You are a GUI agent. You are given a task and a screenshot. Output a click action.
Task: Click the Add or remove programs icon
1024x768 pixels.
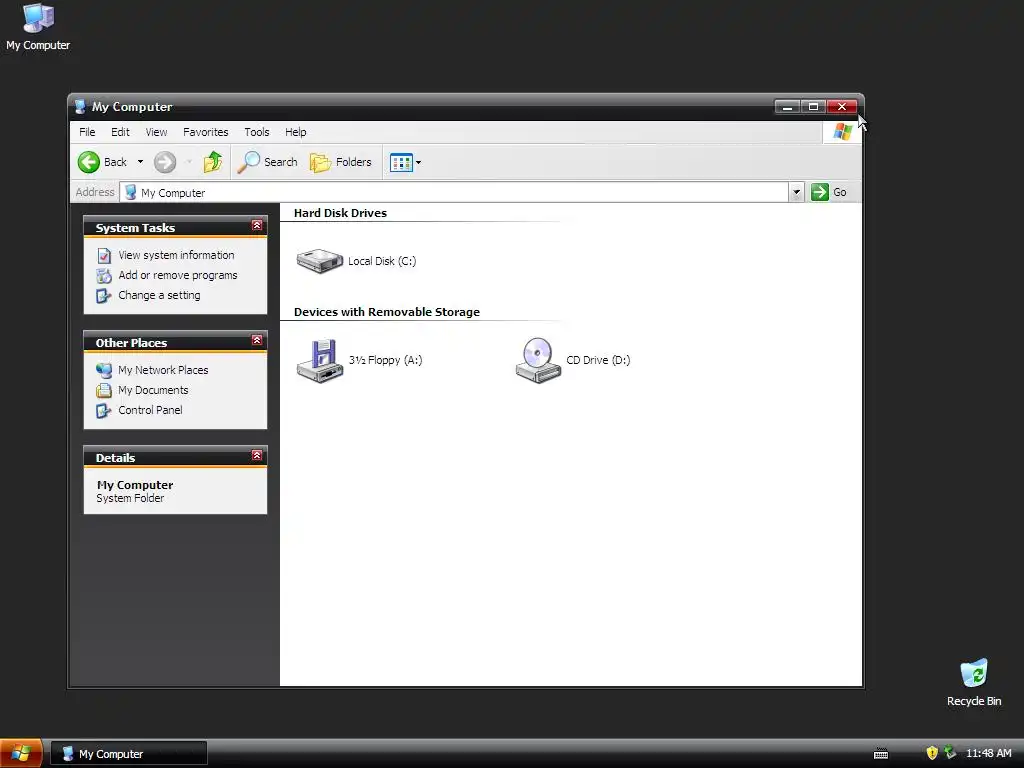tap(104, 276)
